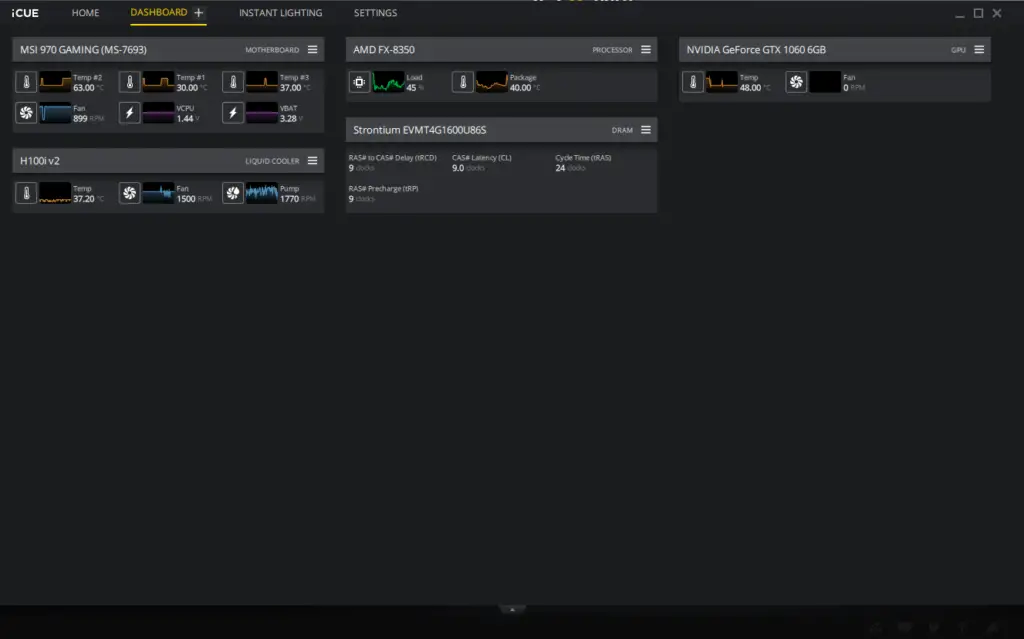
Task: Click the processor Package temperature graph
Action: click(491, 82)
